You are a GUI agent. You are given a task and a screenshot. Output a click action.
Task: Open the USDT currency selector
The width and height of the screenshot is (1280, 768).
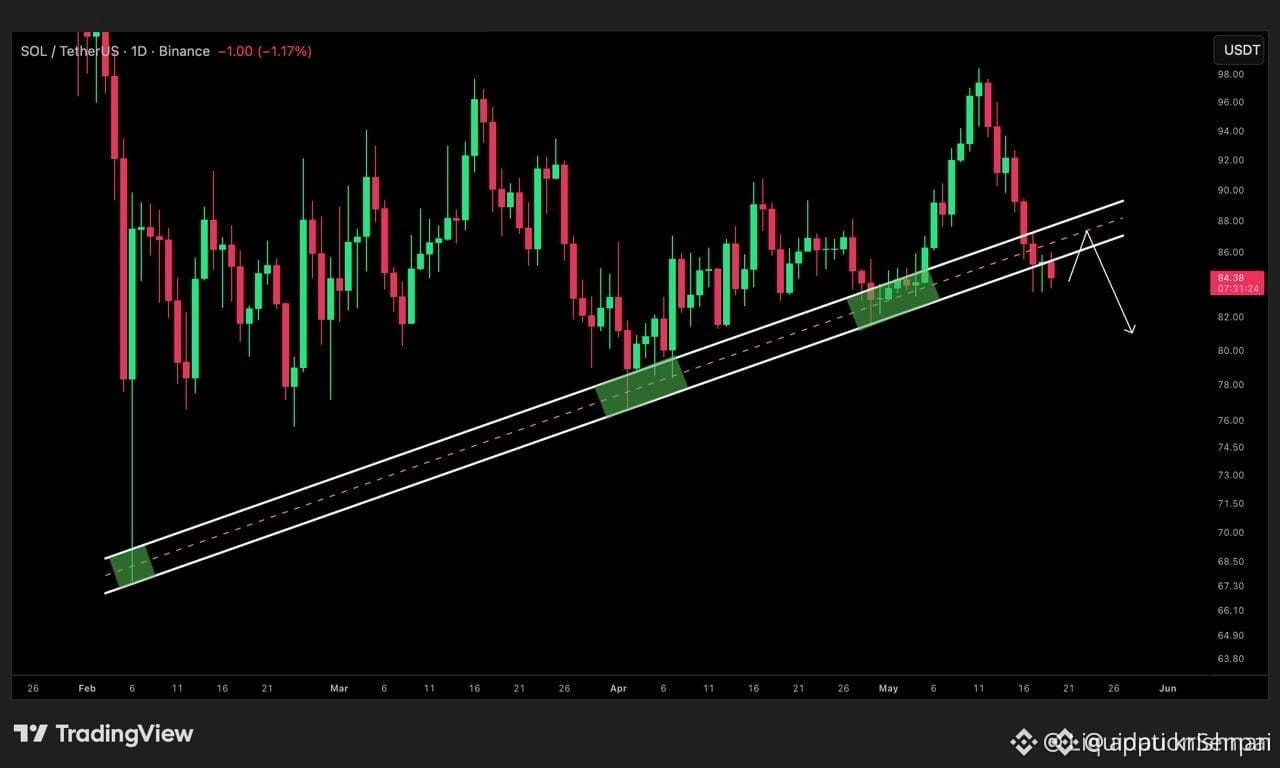point(1238,50)
